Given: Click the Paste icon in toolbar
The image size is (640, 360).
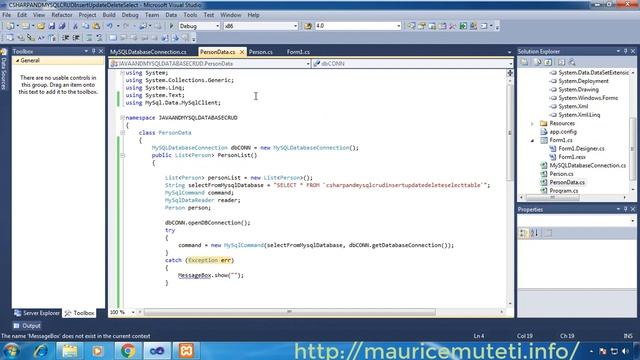Looking at the screenshot, I should [96, 26].
